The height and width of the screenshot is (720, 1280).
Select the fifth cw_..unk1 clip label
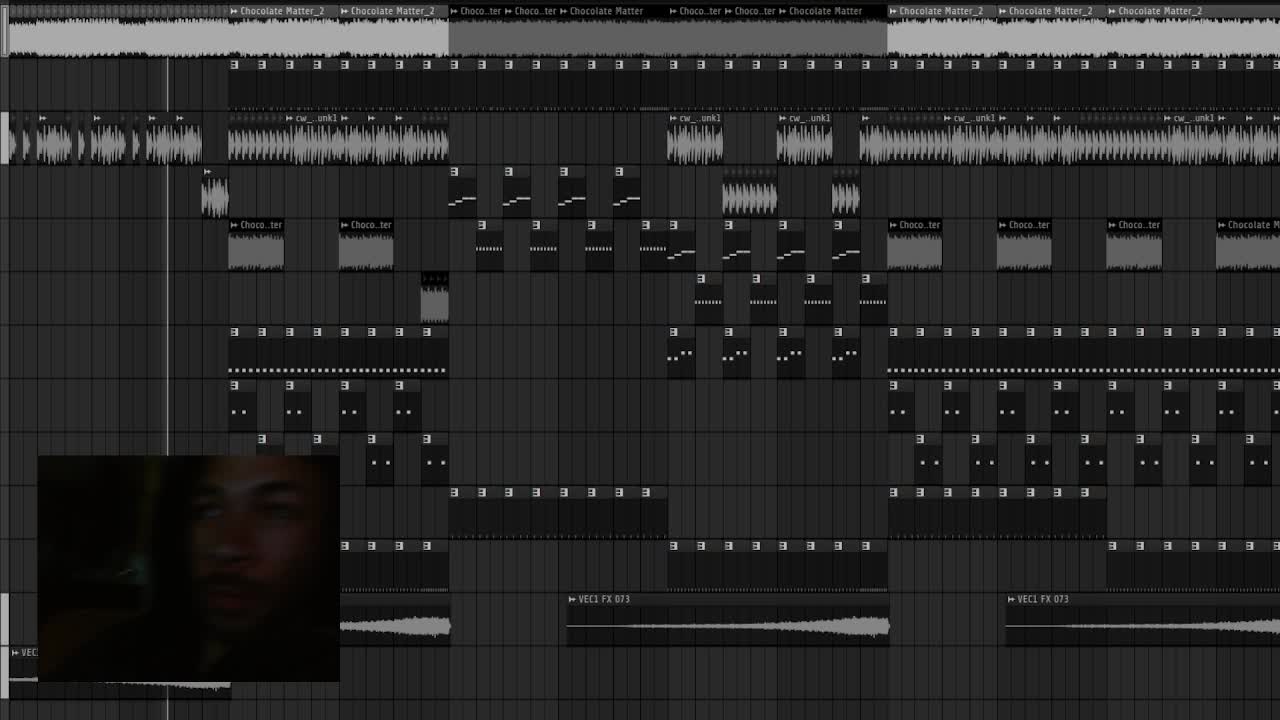click(1194, 118)
